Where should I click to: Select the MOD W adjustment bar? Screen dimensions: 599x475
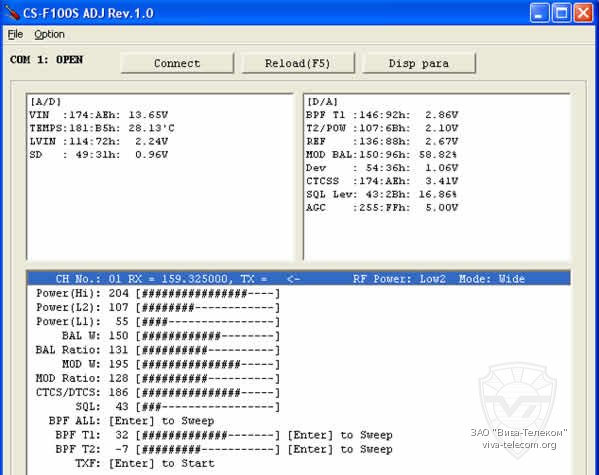(x=208, y=364)
